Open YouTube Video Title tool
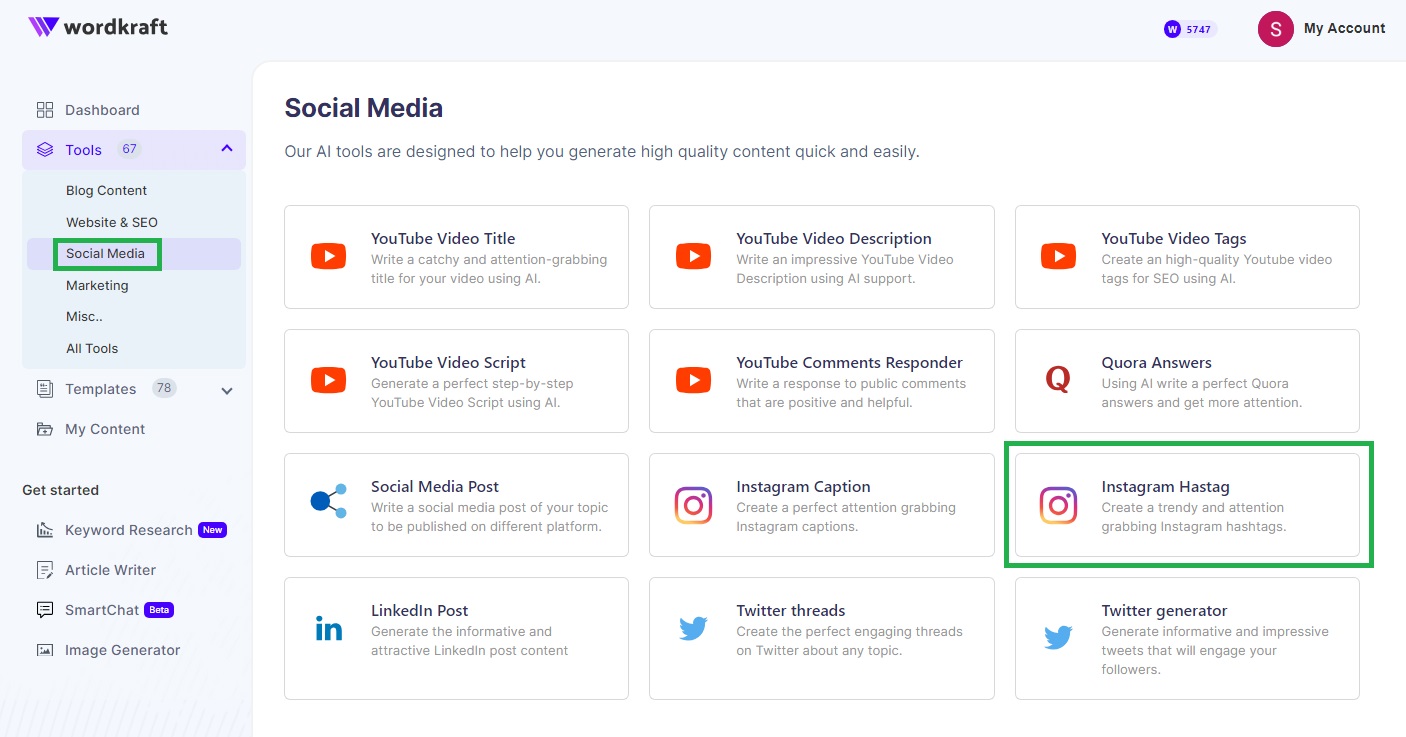The width and height of the screenshot is (1406, 737). coord(456,257)
